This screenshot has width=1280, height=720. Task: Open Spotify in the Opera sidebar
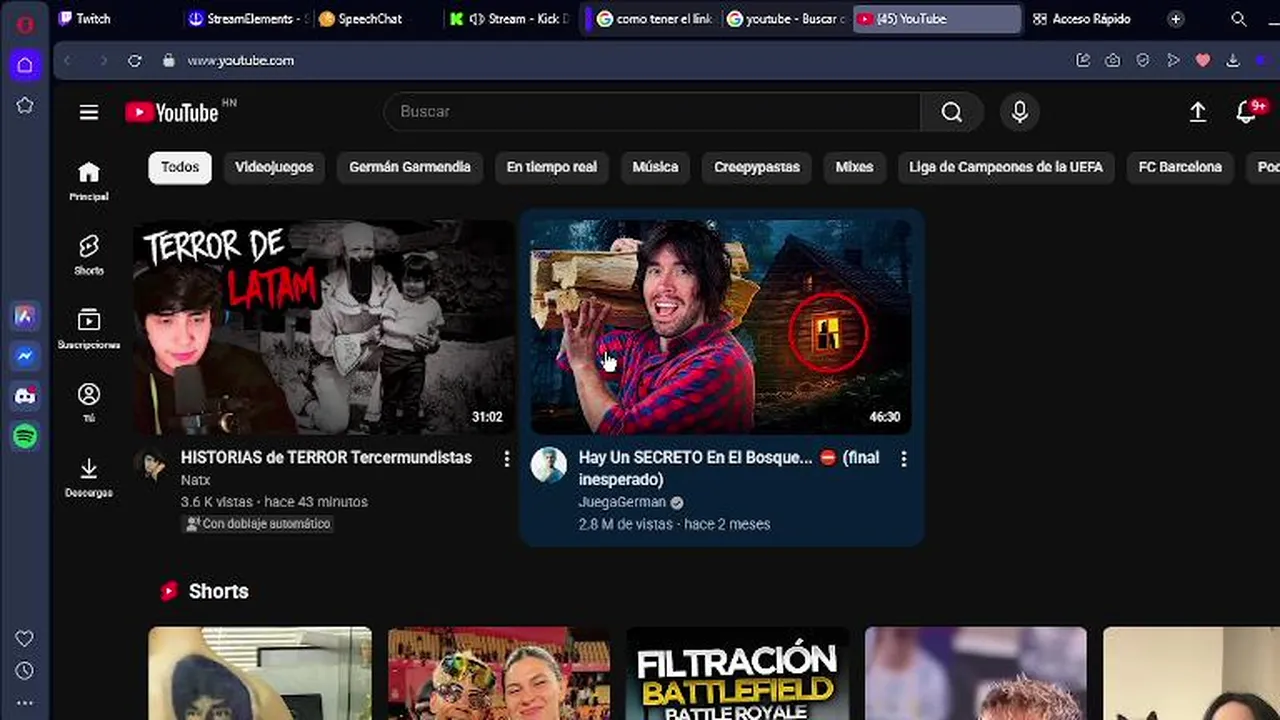coord(25,436)
